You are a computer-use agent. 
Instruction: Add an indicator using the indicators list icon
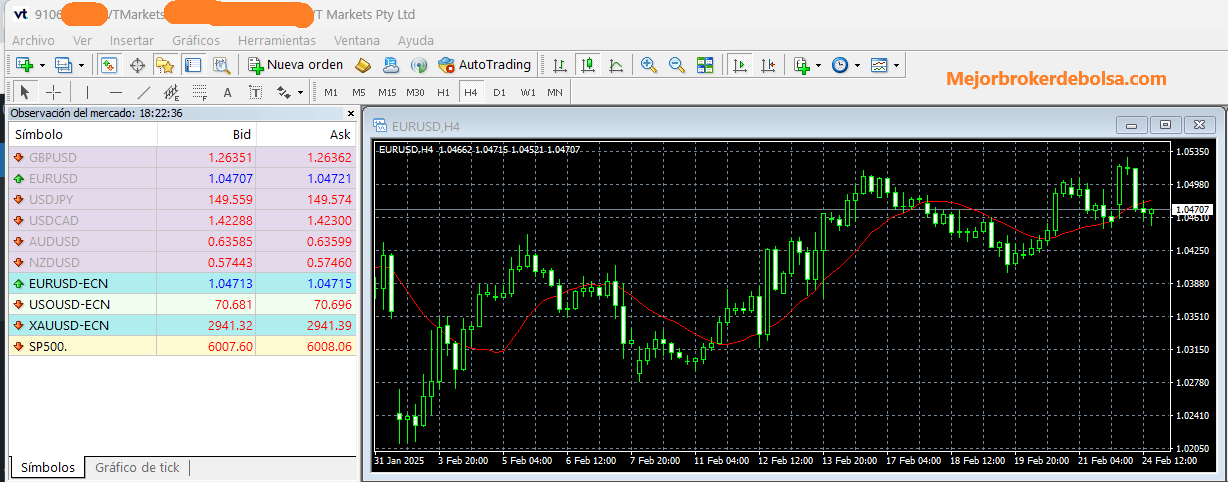tap(801, 65)
